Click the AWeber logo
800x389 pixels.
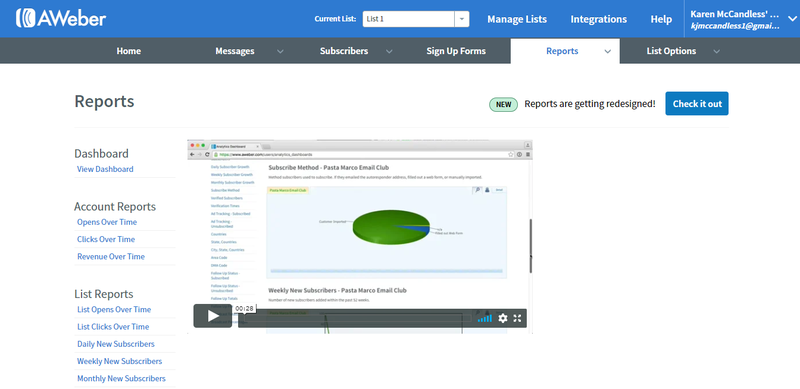click(61, 19)
